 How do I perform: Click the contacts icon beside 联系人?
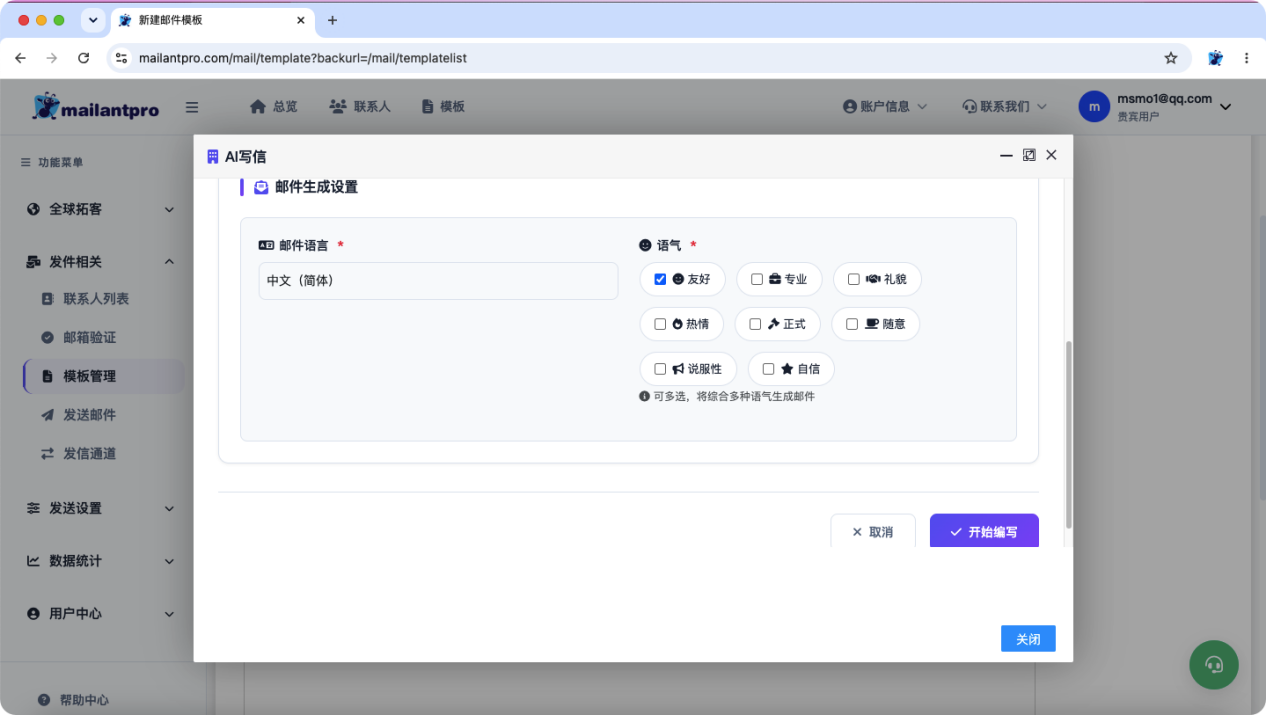[338, 106]
